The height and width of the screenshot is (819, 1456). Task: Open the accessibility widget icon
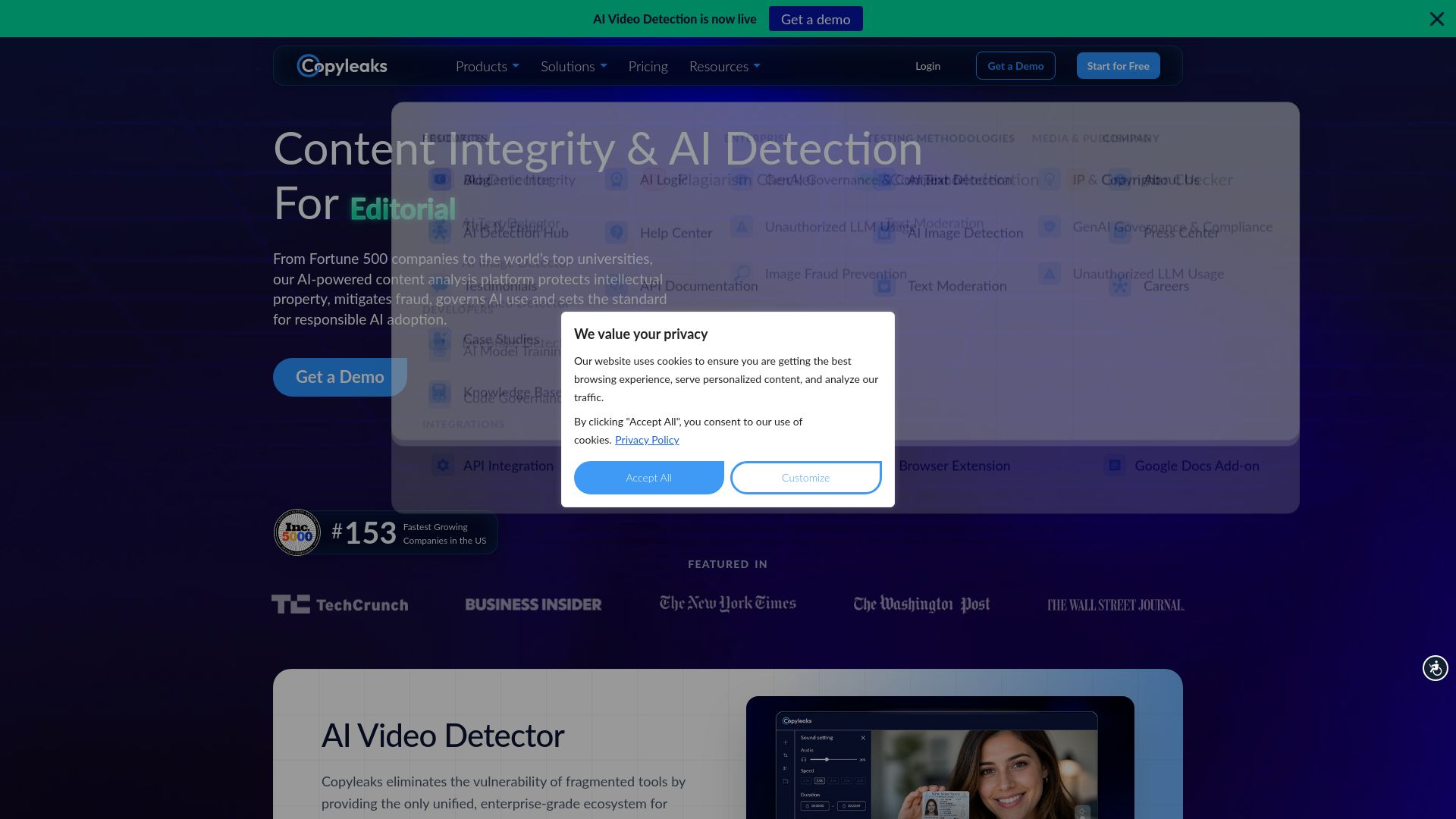(1435, 668)
